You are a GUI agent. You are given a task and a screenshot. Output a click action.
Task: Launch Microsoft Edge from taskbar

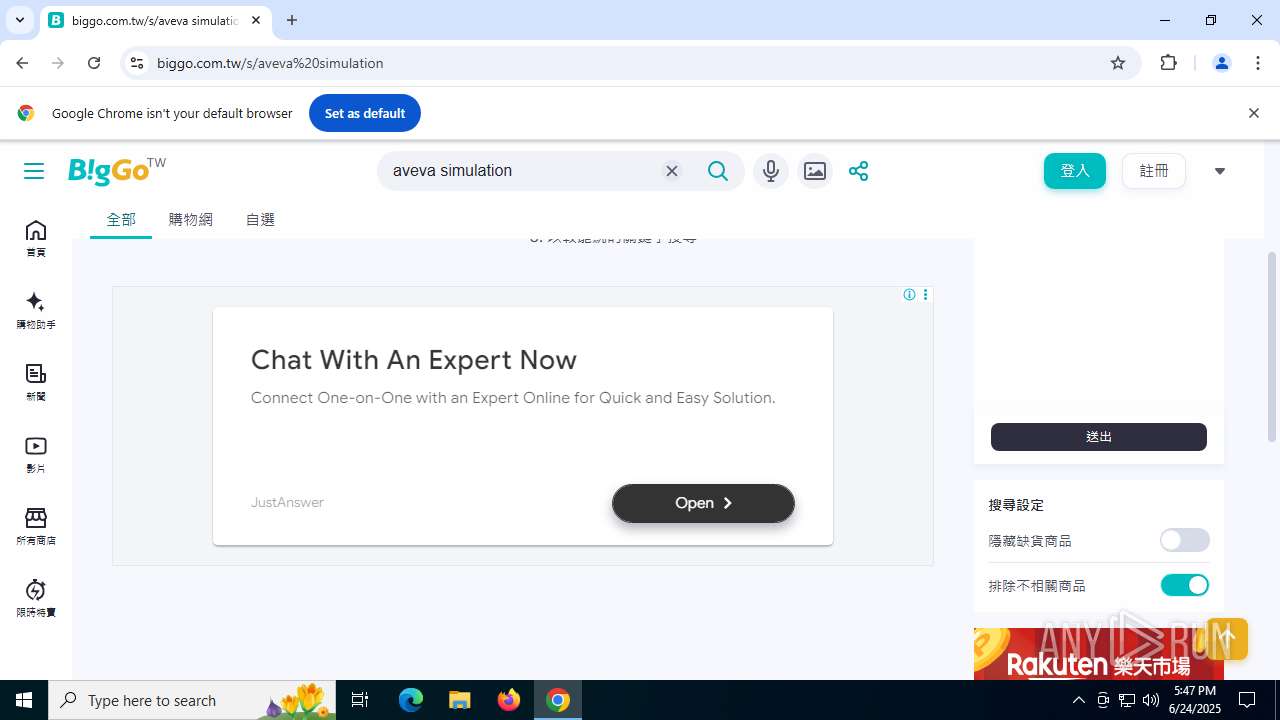(411, 700)
